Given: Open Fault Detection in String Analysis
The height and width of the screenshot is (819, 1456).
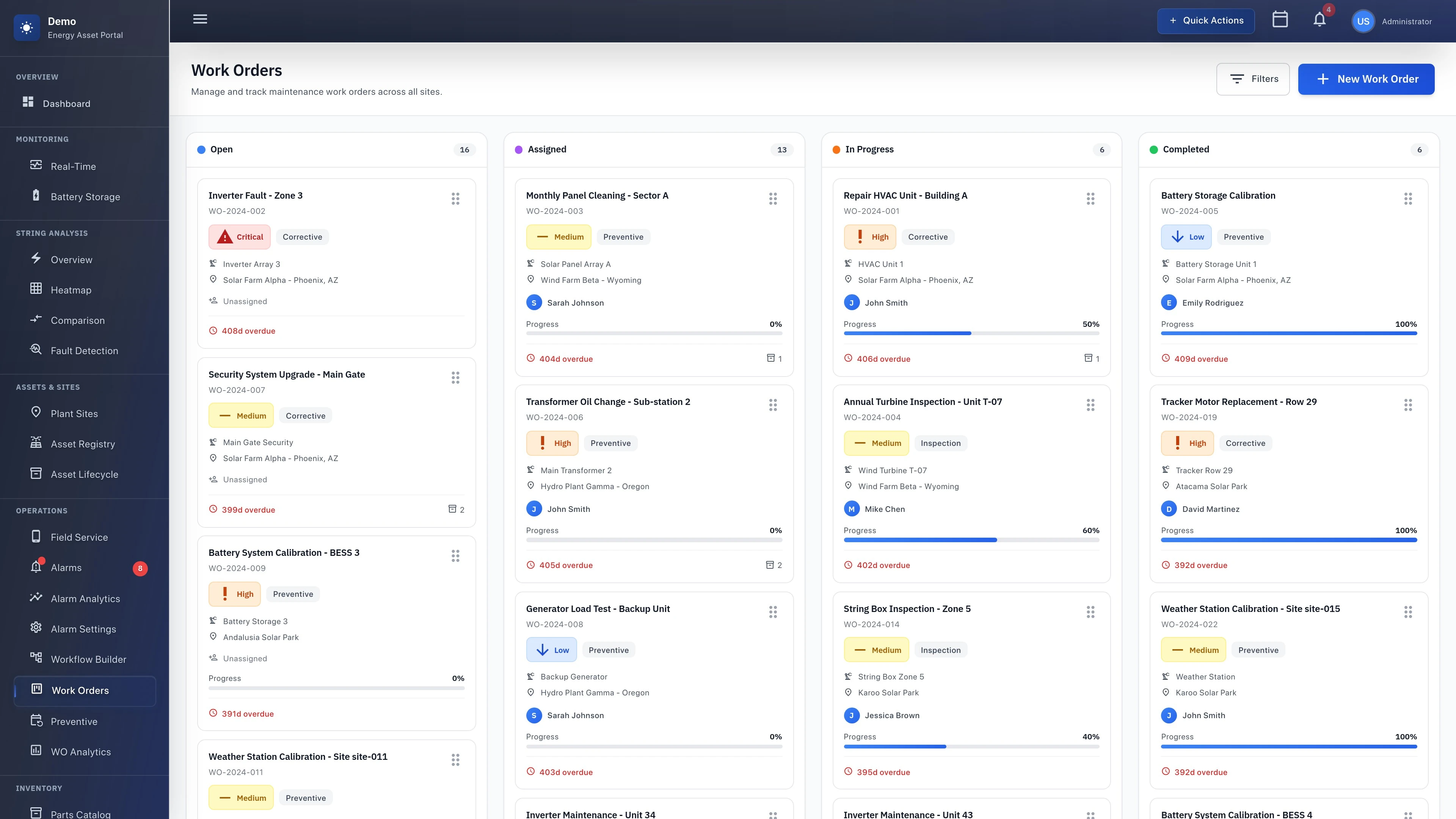Looking at the screenshot, I should point(85,350).
